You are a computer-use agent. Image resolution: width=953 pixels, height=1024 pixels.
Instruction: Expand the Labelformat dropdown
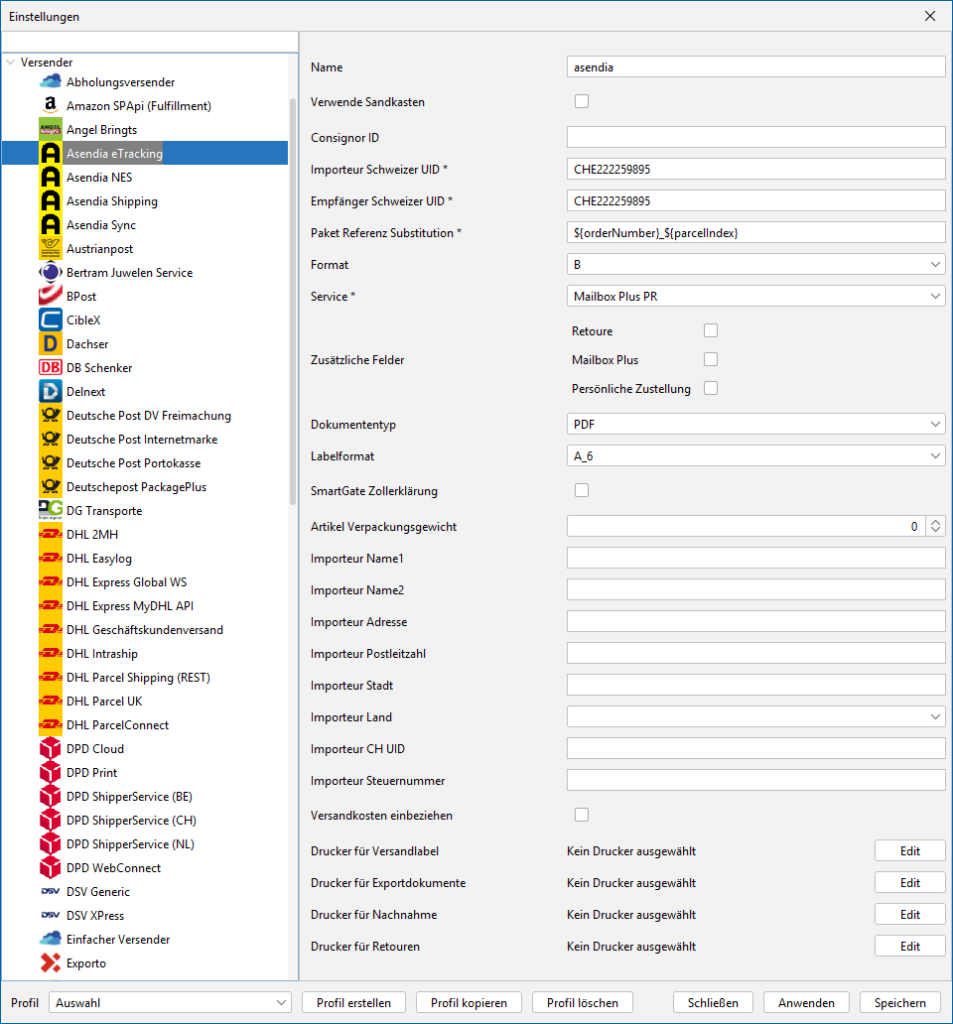pyautogui.click(x=755, y=456)
